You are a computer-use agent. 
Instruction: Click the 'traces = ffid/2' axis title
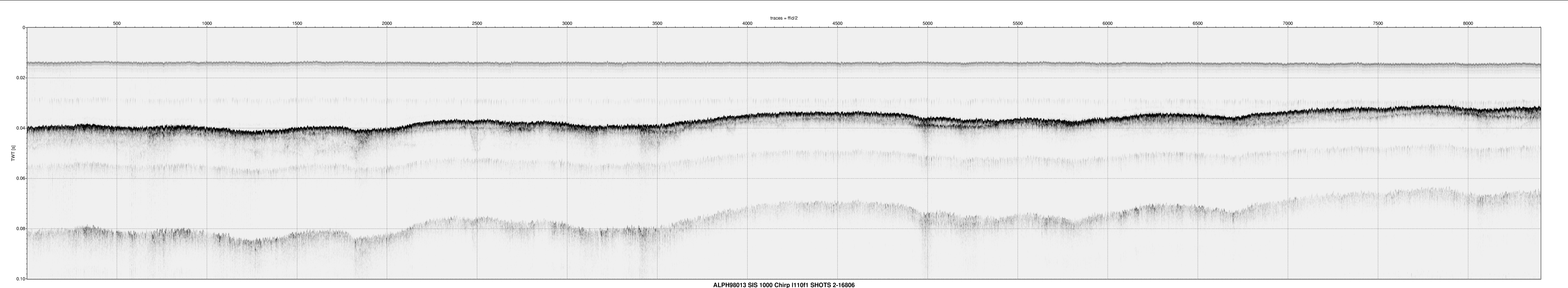[784, 18]
